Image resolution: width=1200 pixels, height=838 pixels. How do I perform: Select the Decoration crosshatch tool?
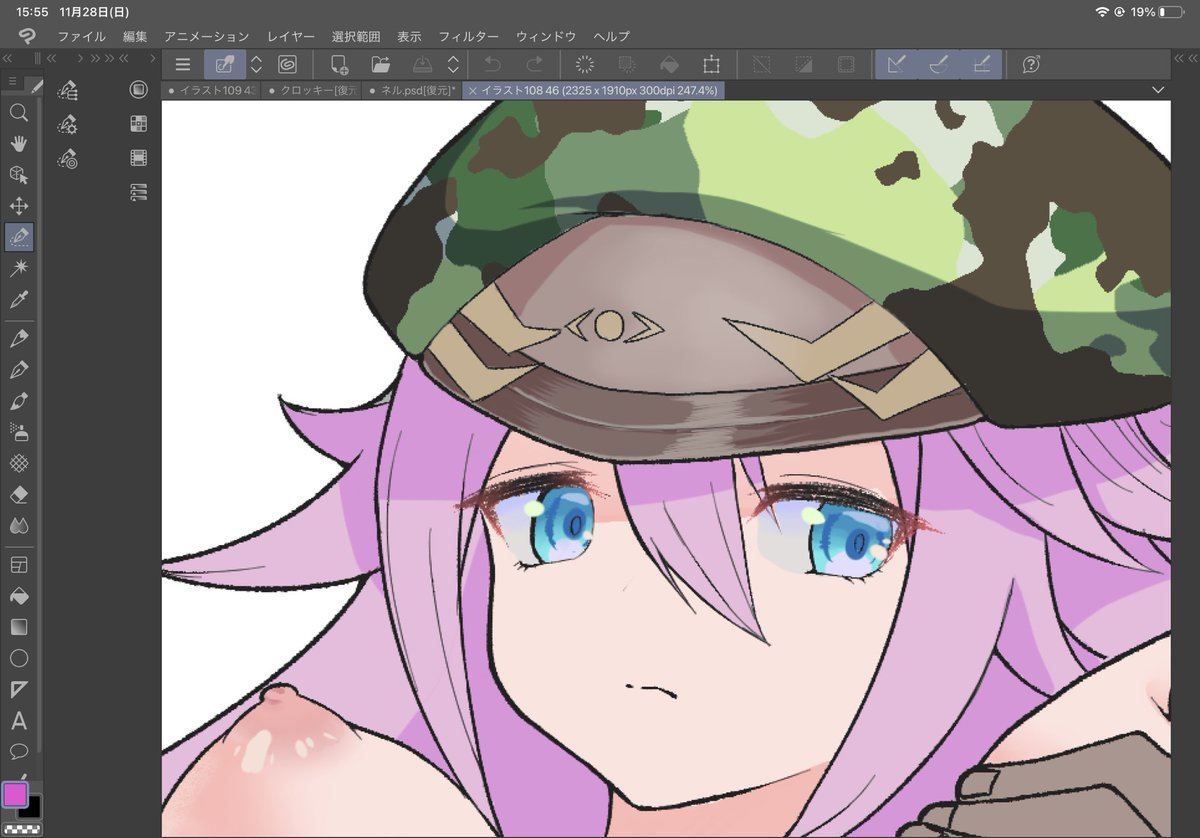[x=19, y=462]
